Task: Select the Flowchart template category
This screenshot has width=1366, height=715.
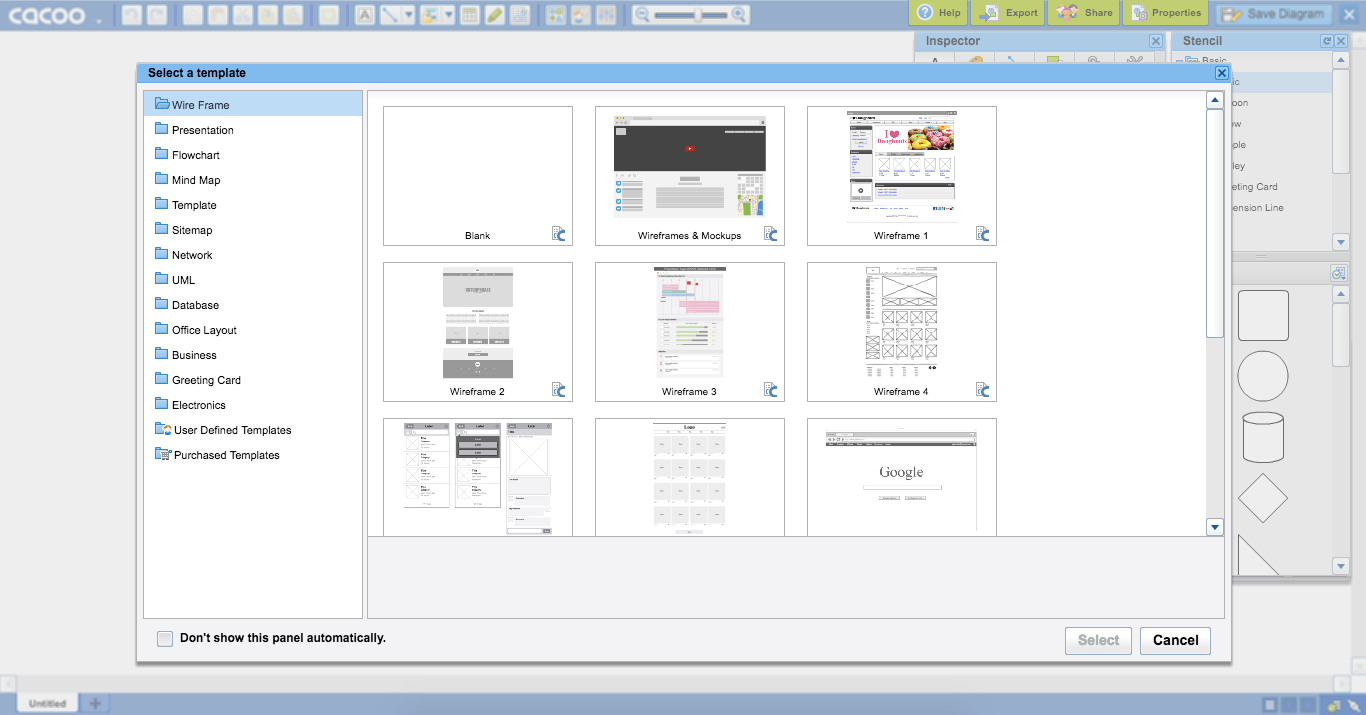Action: point(253,154)
